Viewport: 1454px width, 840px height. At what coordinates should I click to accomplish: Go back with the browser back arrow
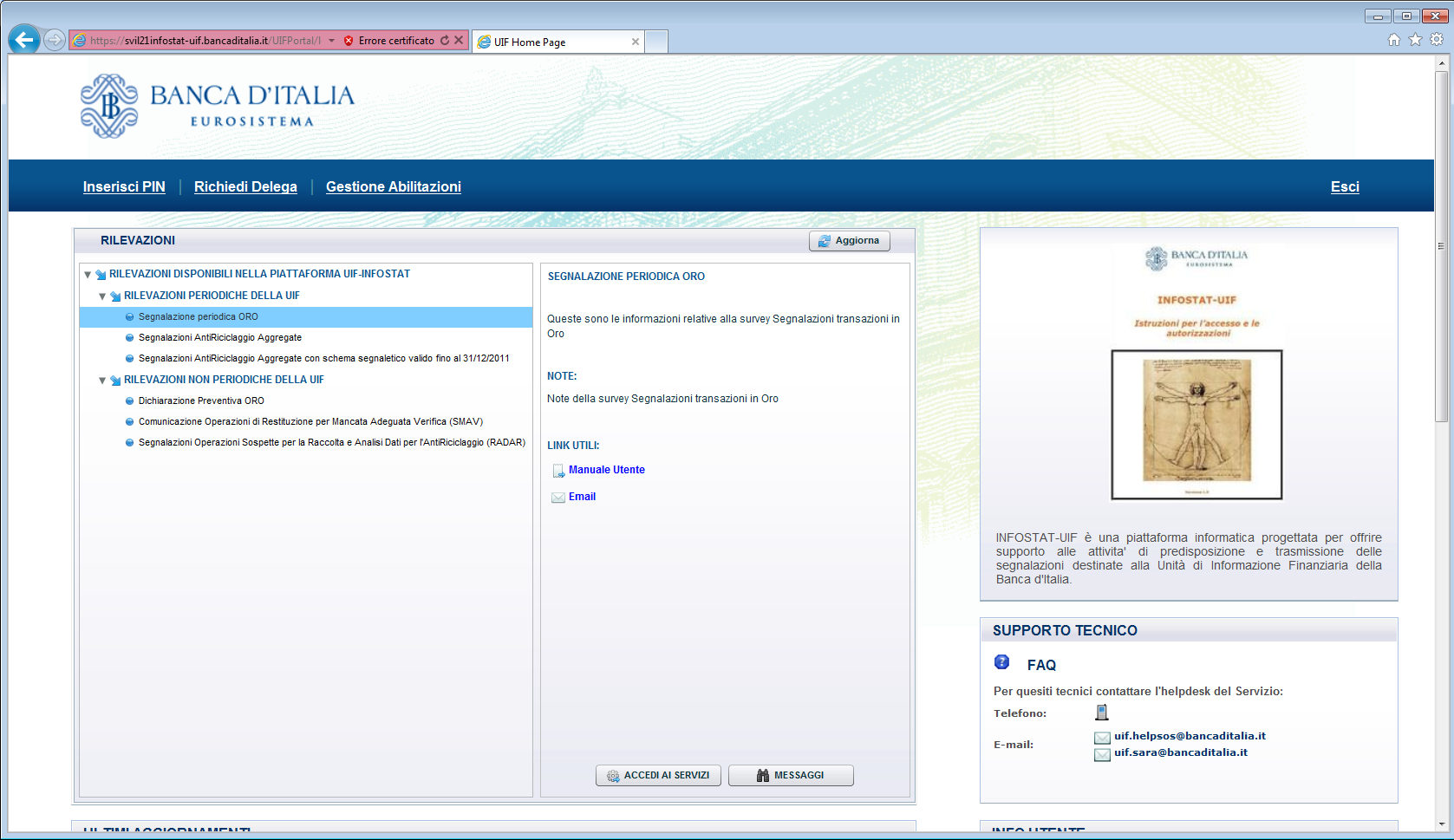pyautogui.click(x=24, y=39)
